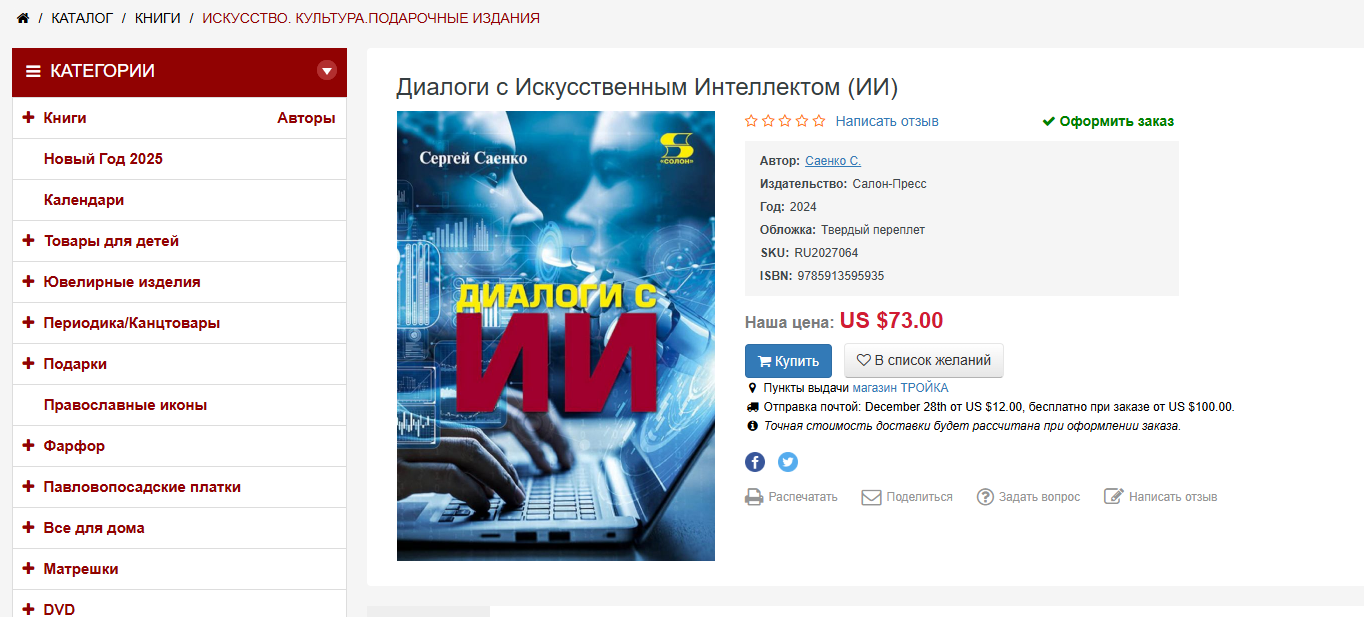
Task: Open the магазин ТРОЙКА pickup link
Action: tap(900, 388)
